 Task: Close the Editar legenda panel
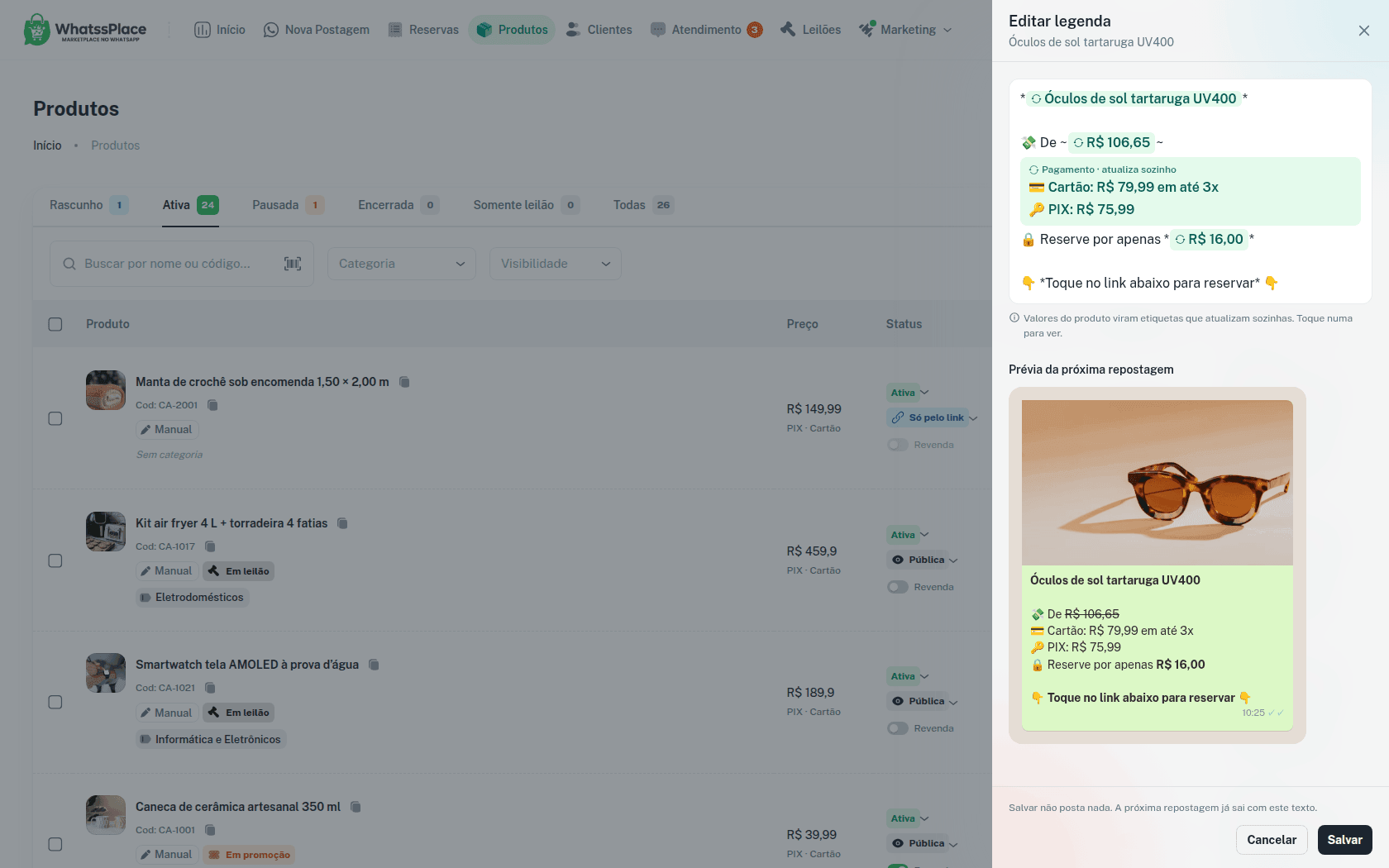[1364, 31]
